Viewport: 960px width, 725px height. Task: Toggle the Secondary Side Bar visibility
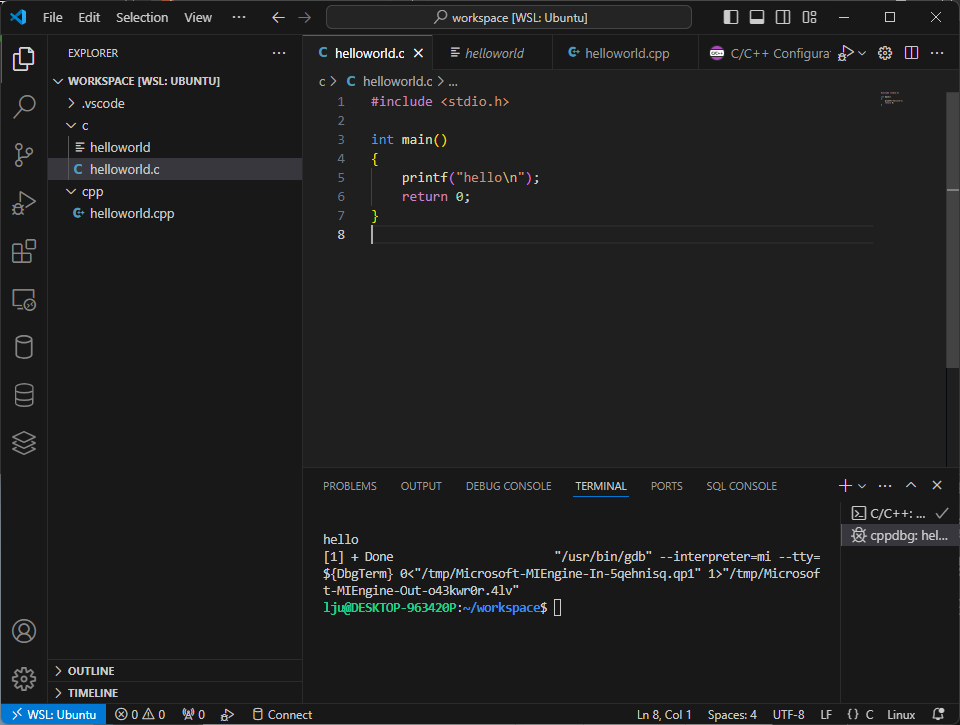(x=783, y=17)
